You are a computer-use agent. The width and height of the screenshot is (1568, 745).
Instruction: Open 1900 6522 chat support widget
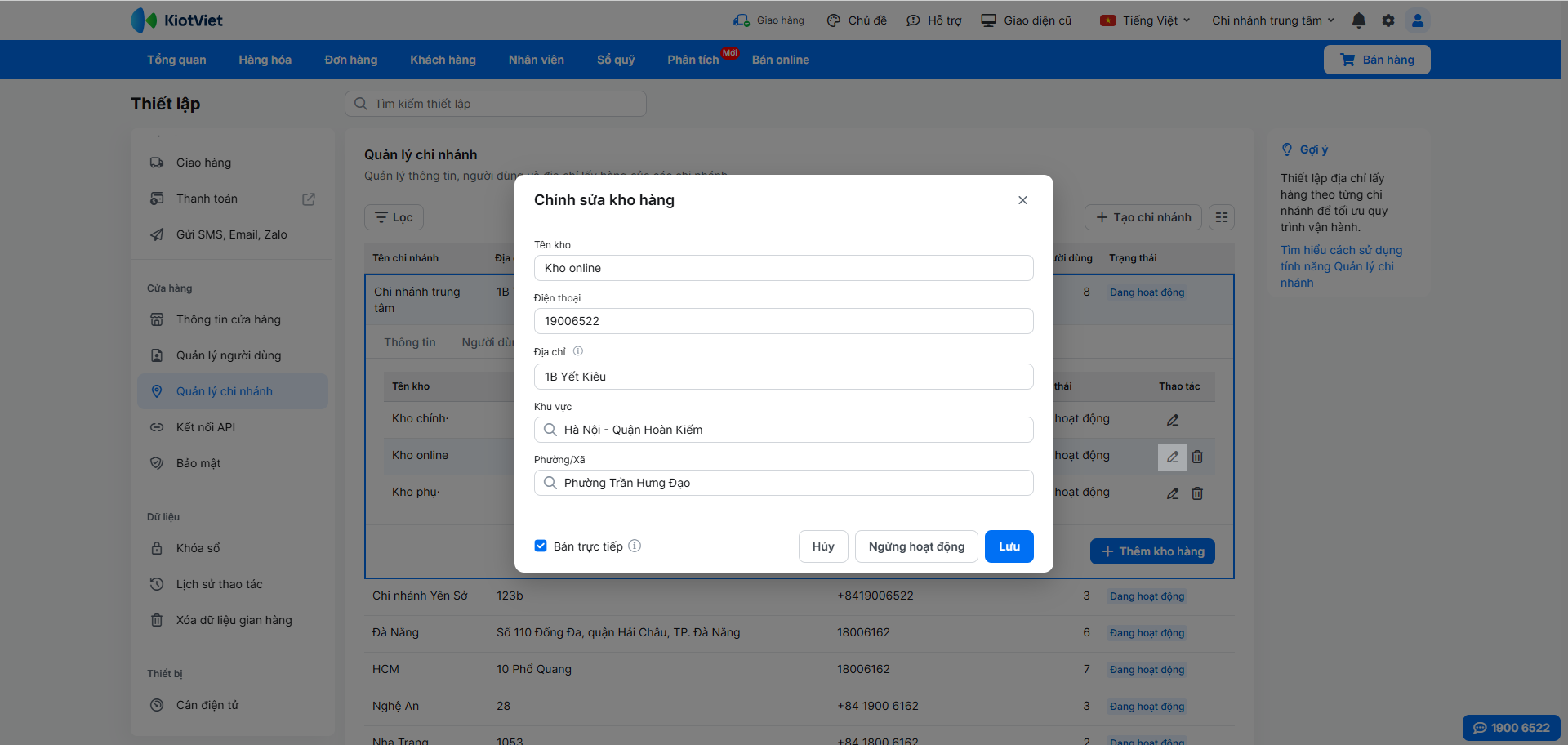(x=1512, y=728)
